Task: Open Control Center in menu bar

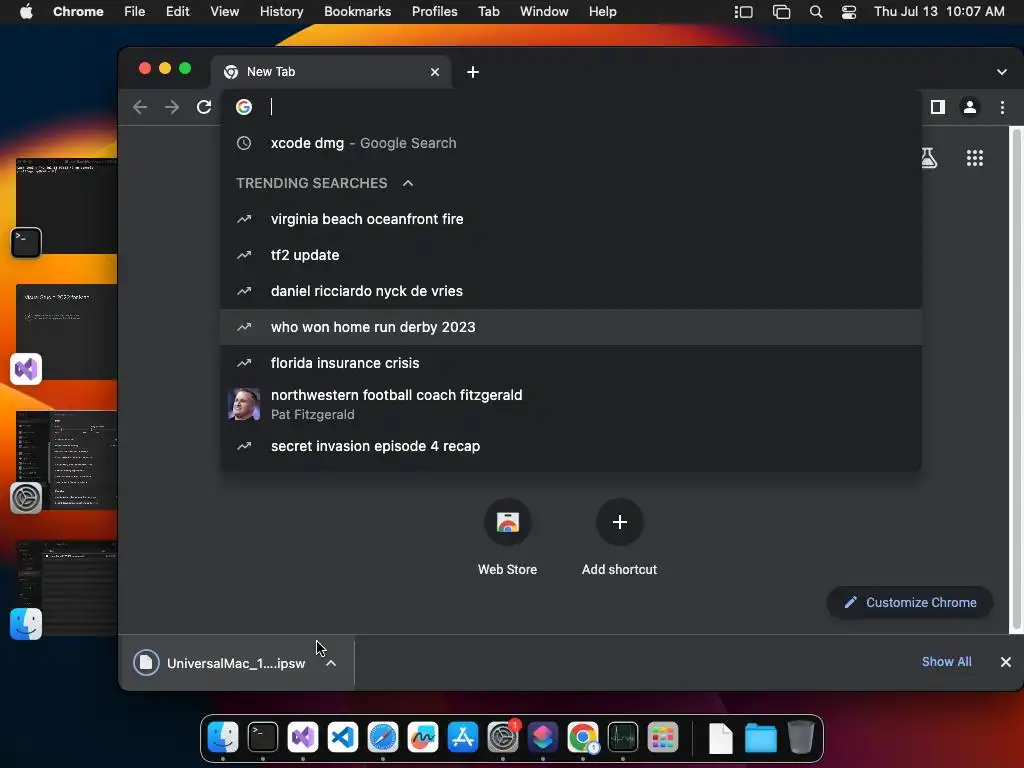Action: point(848,12)
